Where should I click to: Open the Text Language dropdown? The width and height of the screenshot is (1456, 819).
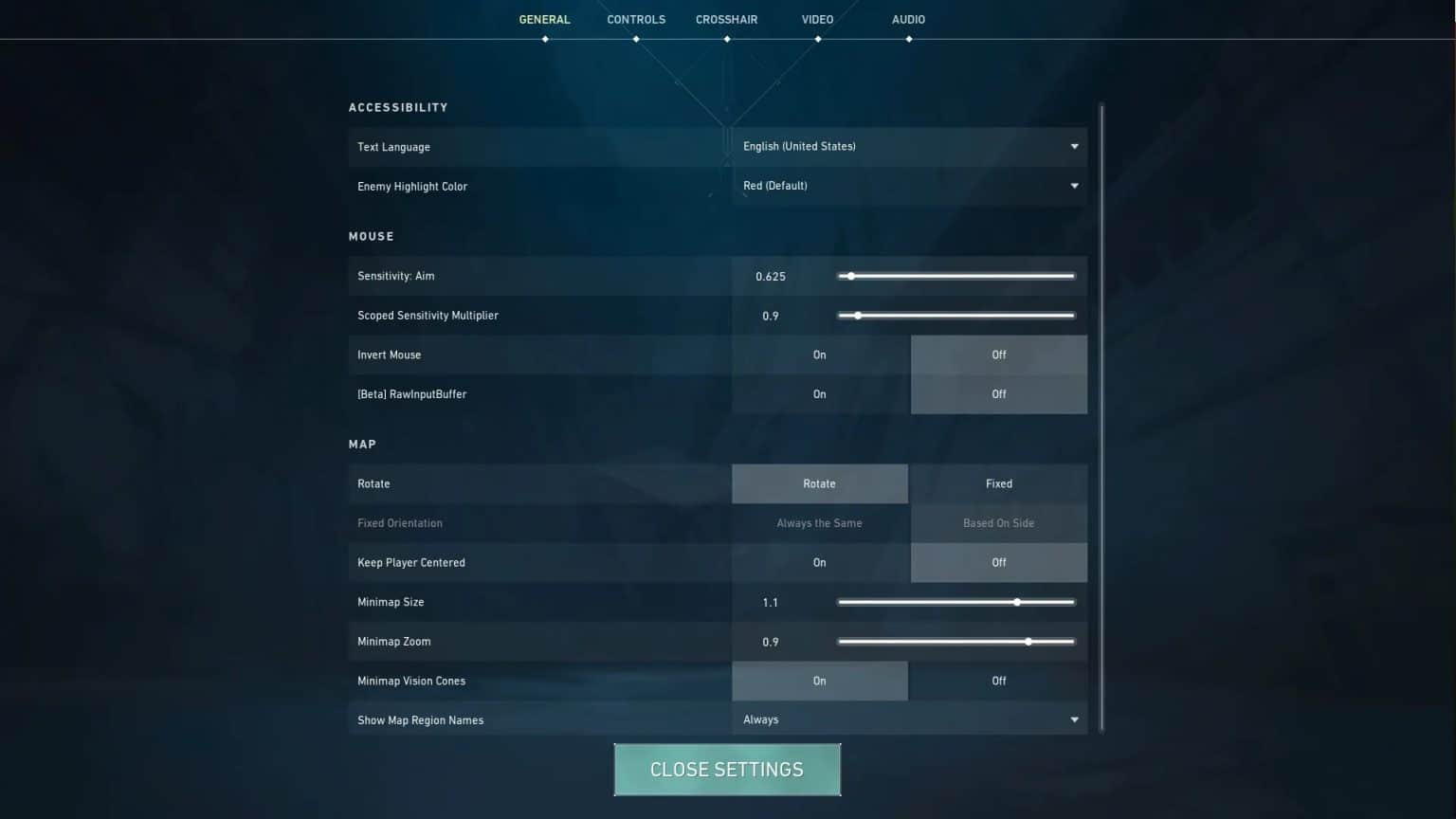(908, 146)
